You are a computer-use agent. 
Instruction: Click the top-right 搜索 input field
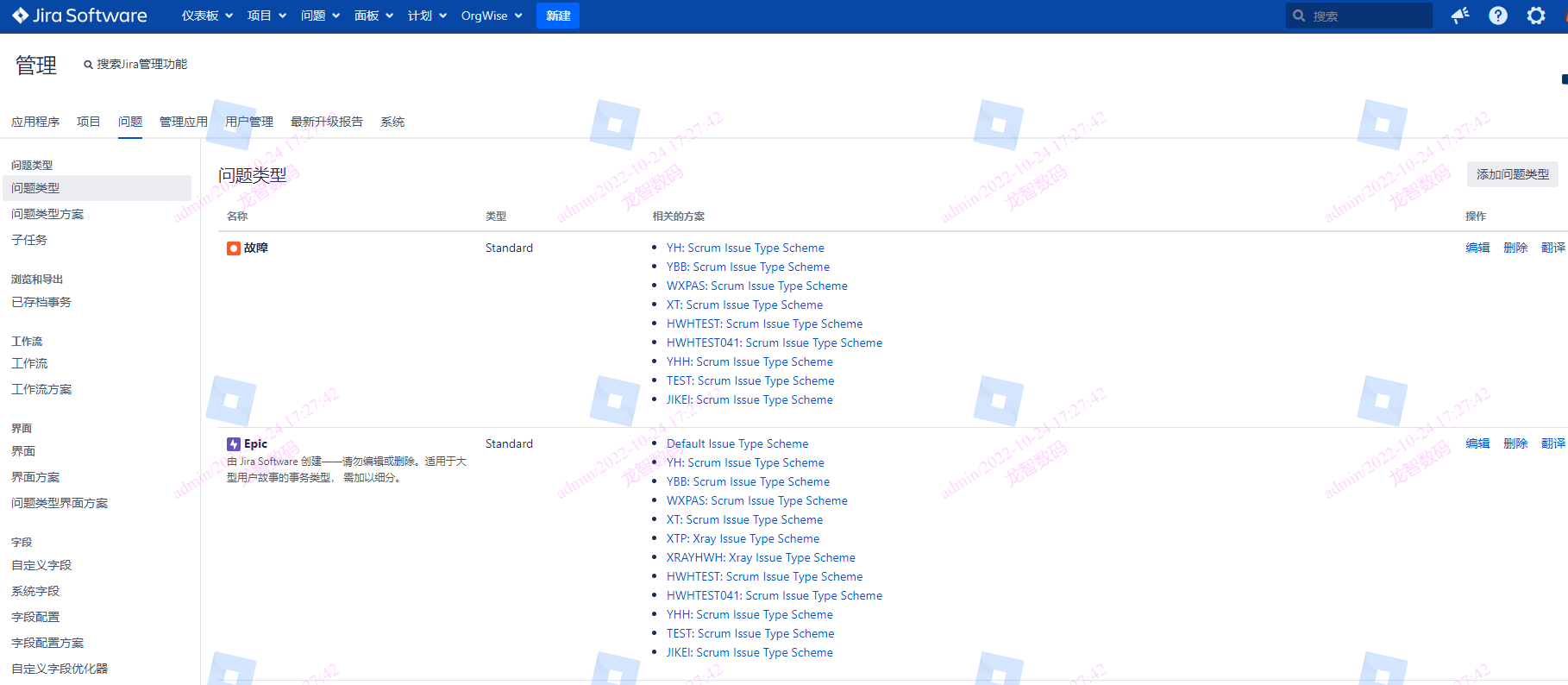pos(1367,16)
